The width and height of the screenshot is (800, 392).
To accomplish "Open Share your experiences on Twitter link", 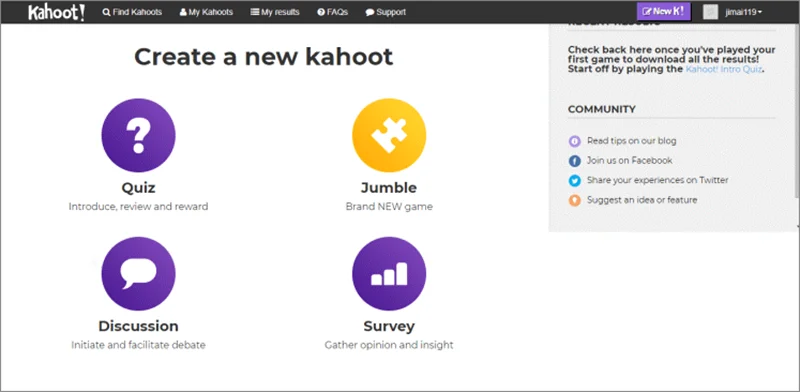I will click(658, 180).
